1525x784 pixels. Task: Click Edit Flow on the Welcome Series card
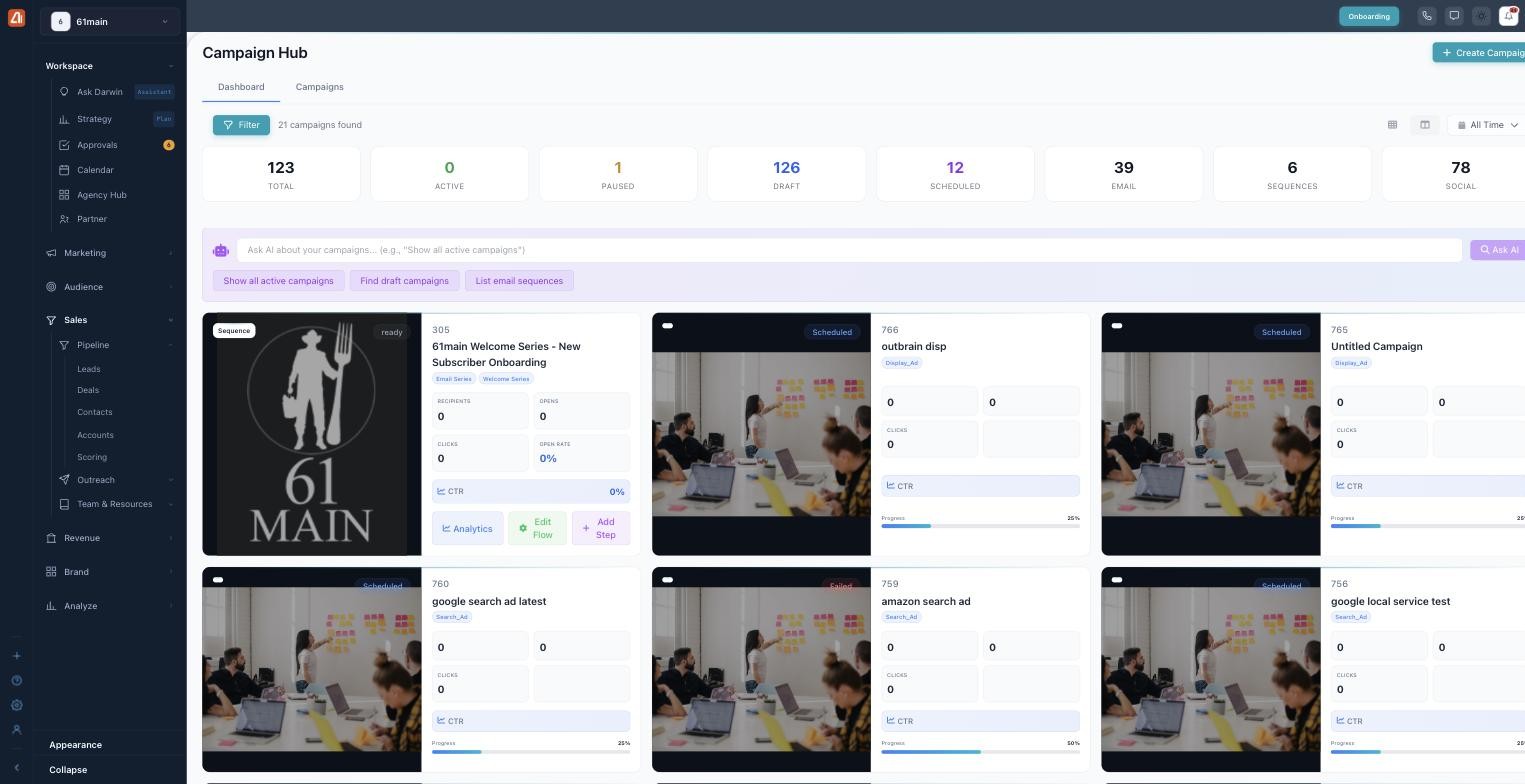coord(537,528)
